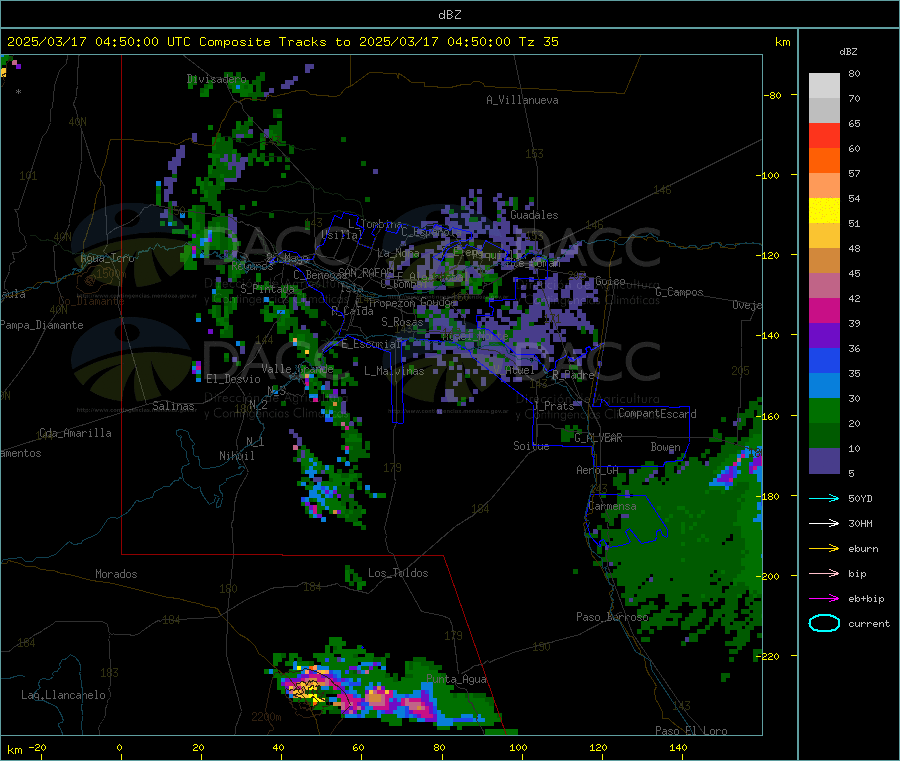Viewport: 900px width, 761px height.
Task: Click the 0 tick on bottom axis
Action: 119,748
